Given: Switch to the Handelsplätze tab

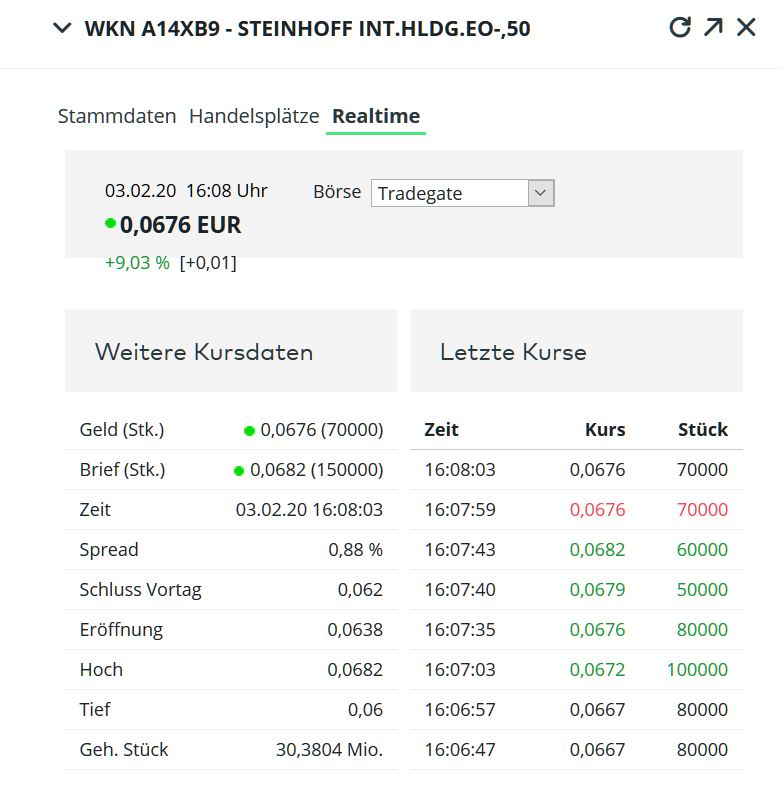Looking at the screenshot, I should (x=254, y=116).
